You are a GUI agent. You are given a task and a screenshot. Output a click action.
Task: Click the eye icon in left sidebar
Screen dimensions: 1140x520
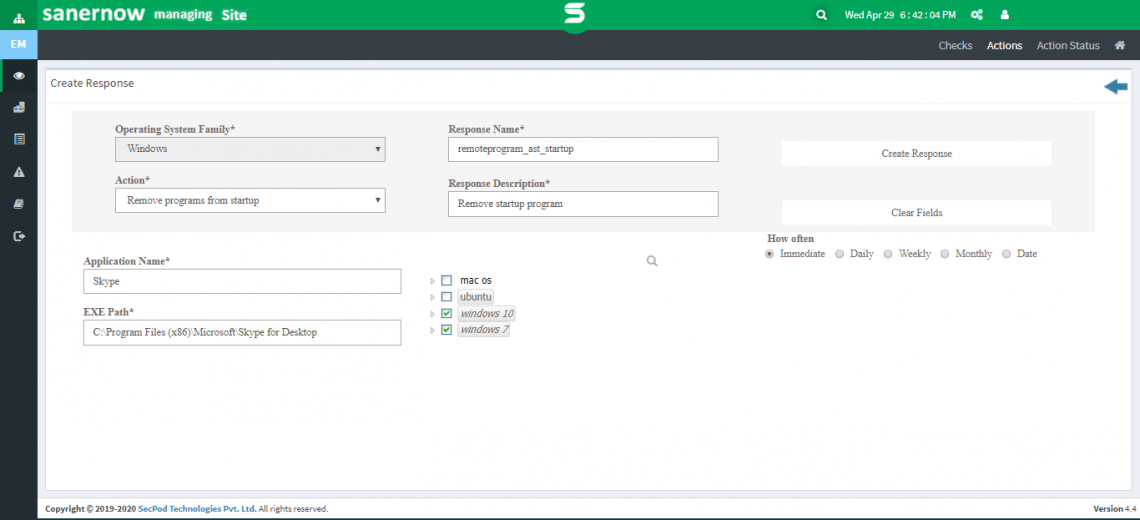18,76
